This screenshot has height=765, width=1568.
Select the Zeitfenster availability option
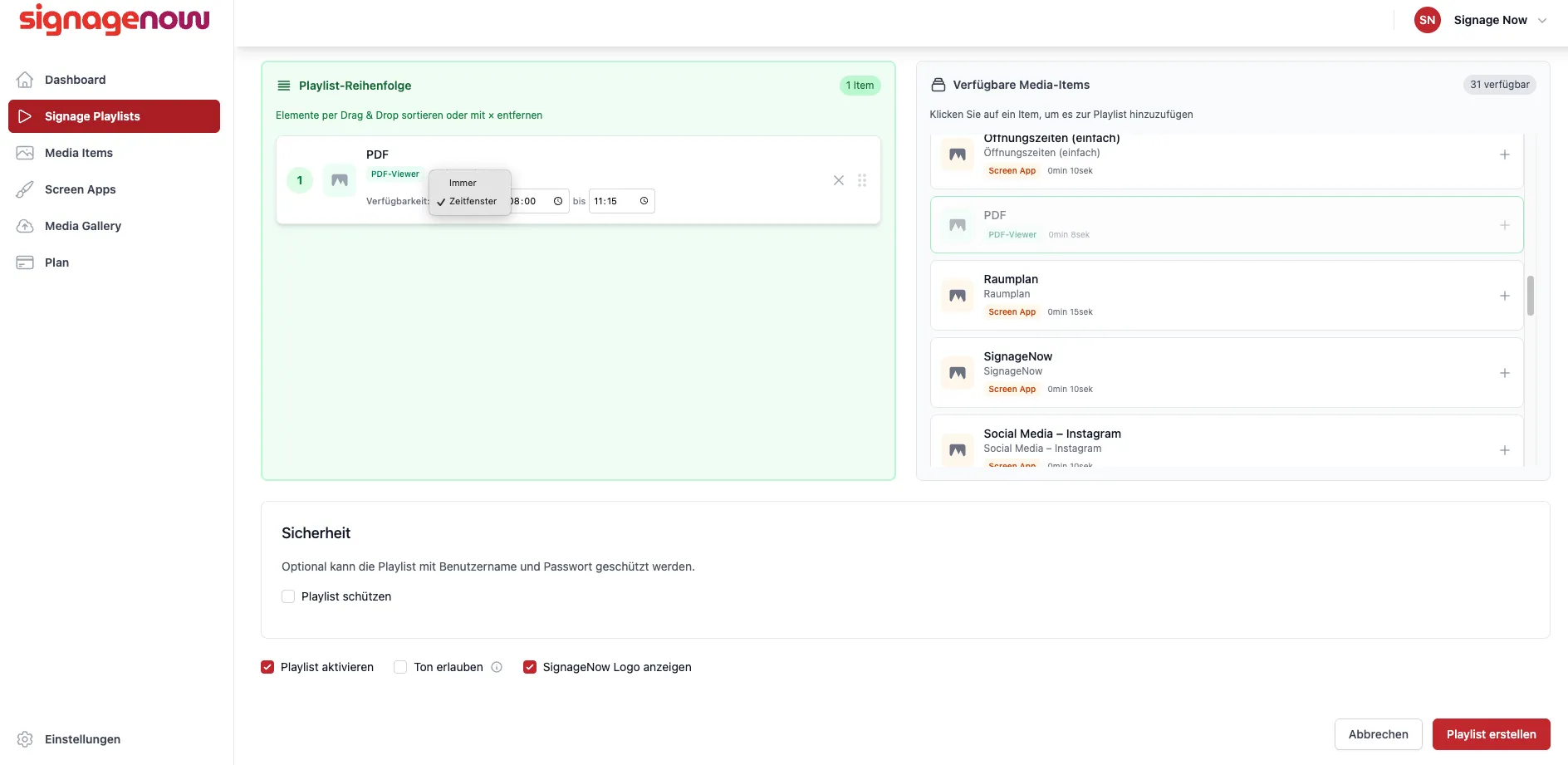pyautogui.click(x=470, y=201)
